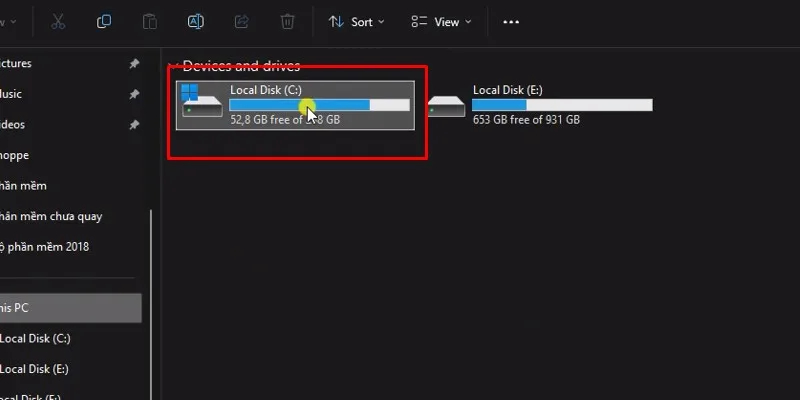
Task: Click the Cut scissors icon
Action: point(58,21)
